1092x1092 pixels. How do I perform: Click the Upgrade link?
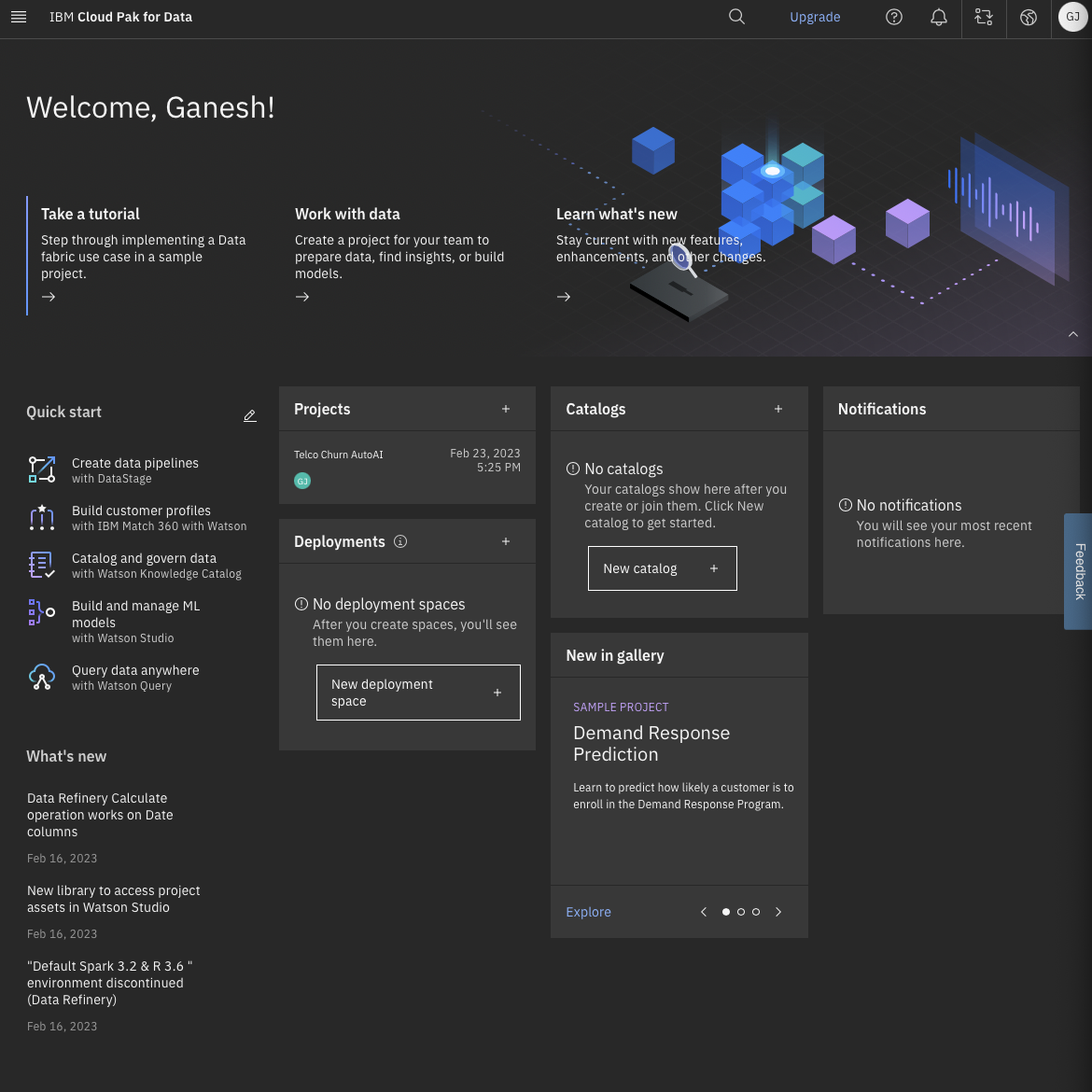coord(815,17)
